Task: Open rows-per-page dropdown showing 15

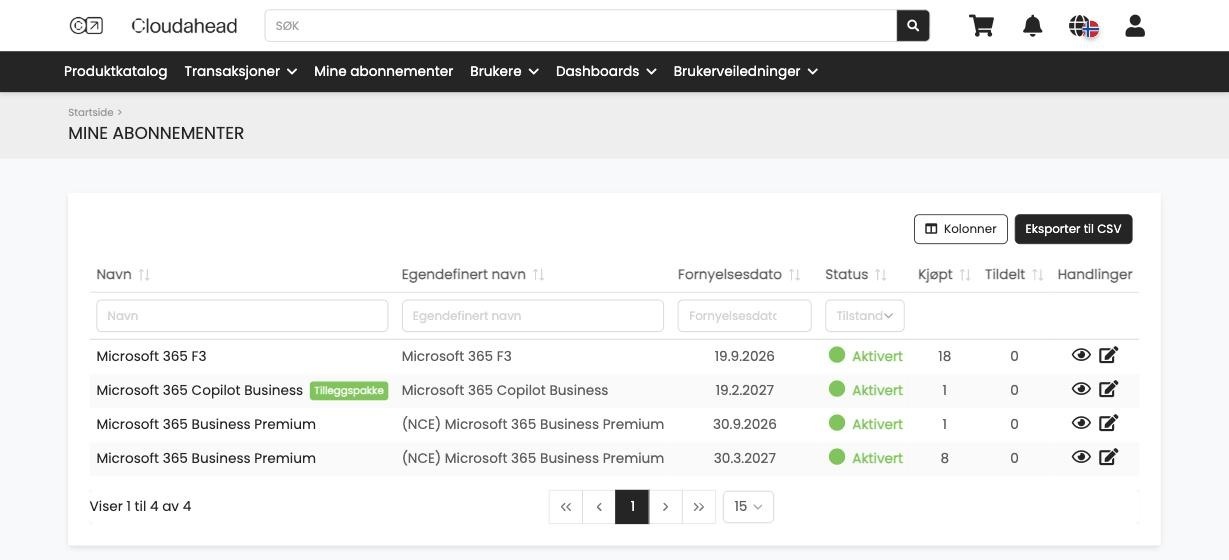Action: pyautogui.click(x=748, y=506)
